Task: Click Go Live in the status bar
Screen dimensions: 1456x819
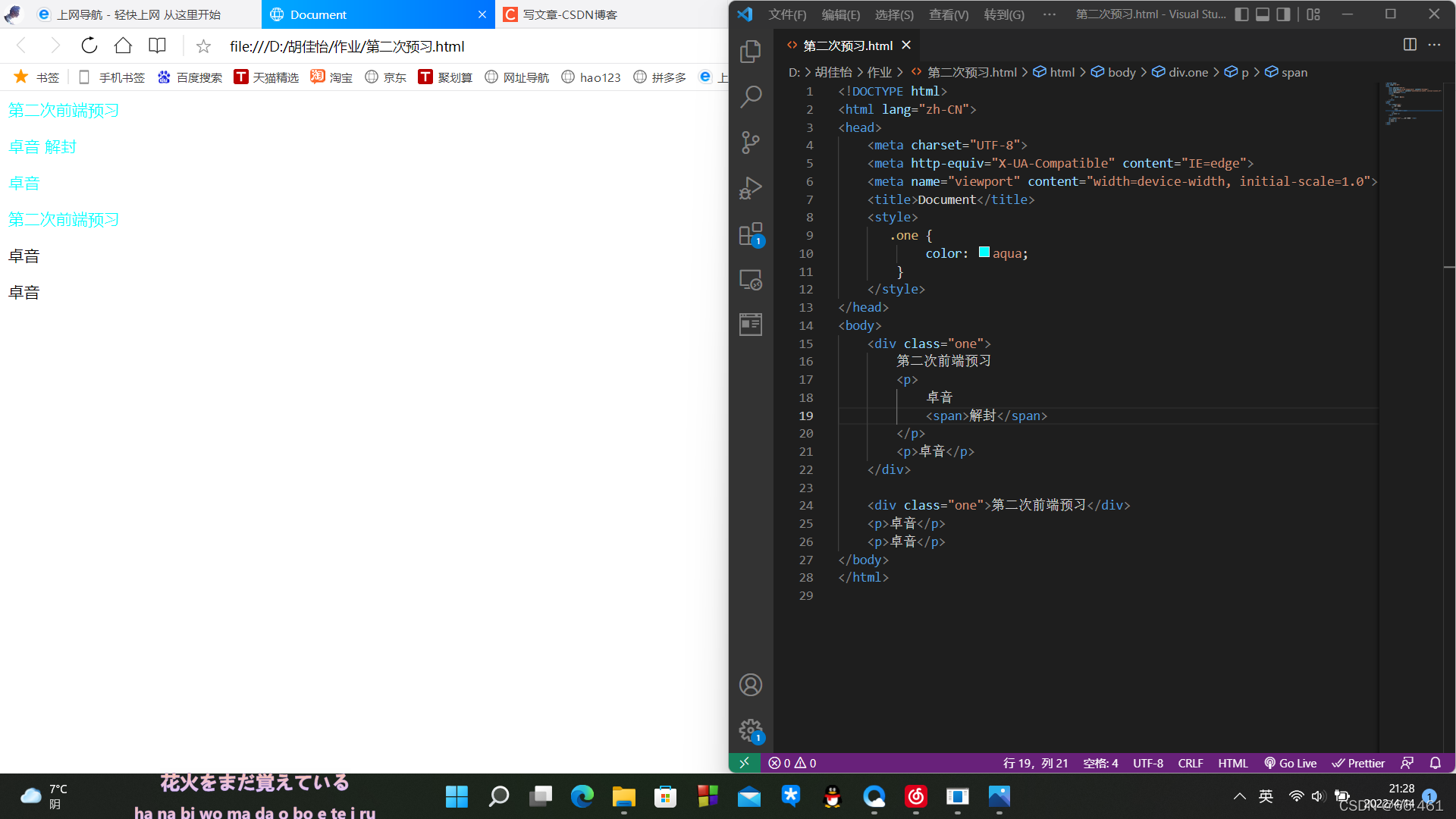Action: tap(1291, 763)
